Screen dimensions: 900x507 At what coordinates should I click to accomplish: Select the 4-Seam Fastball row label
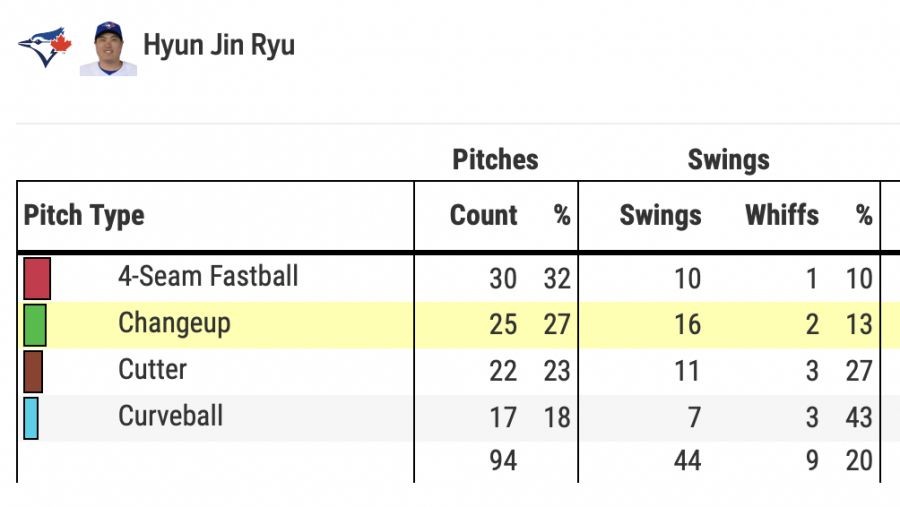tap(208, 276)
